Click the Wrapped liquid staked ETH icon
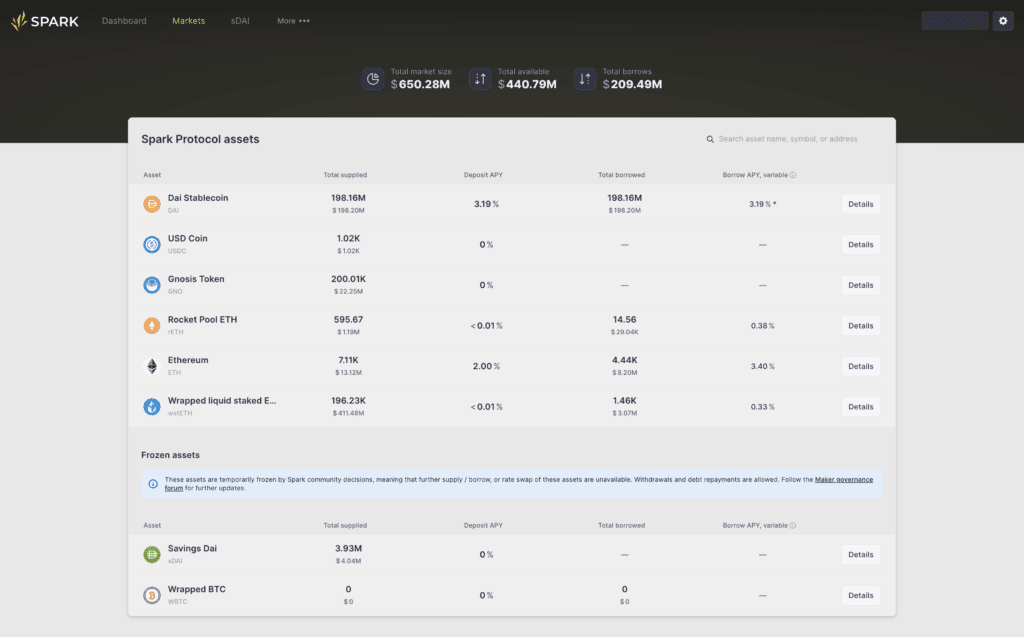This screenshot has width=1024, height=637. (x=152, y=406)
